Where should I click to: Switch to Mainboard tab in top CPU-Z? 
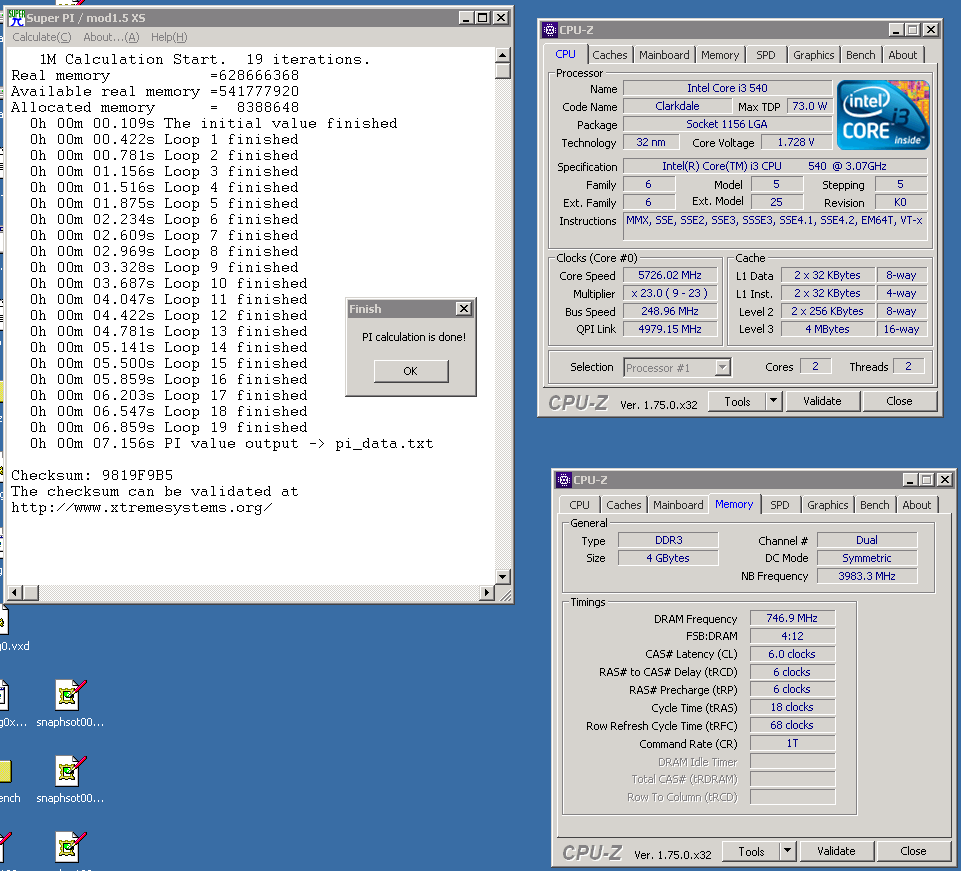tap(664, 55)
